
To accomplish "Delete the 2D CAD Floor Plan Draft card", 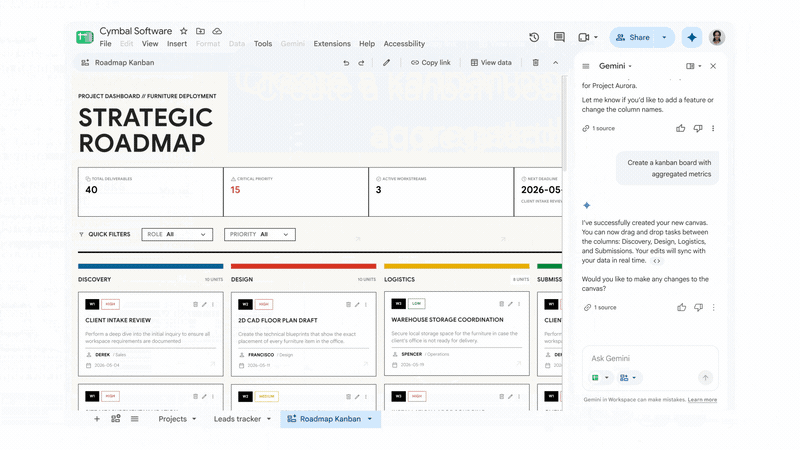I will (348, 304).
